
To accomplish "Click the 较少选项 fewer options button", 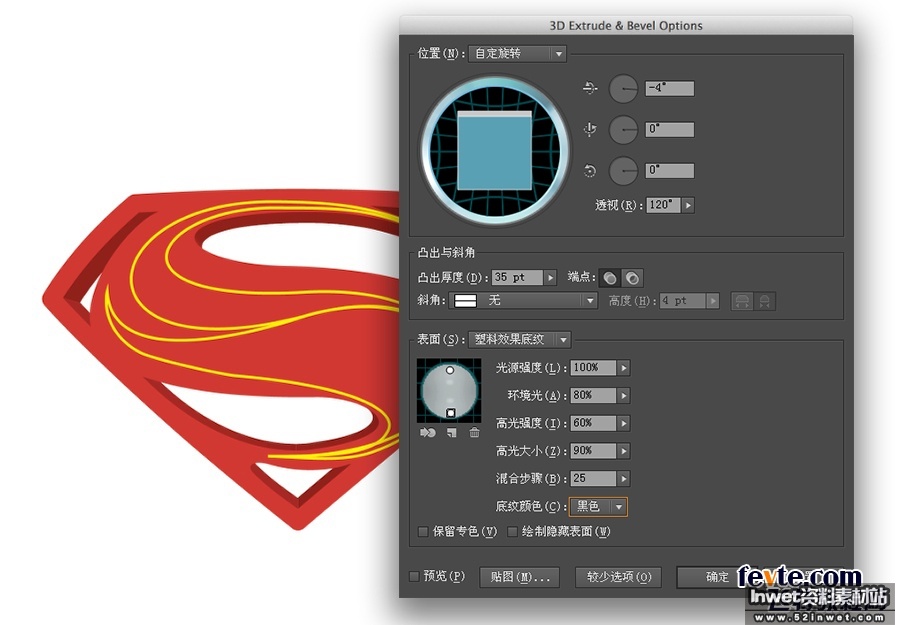I will point(618,577).
